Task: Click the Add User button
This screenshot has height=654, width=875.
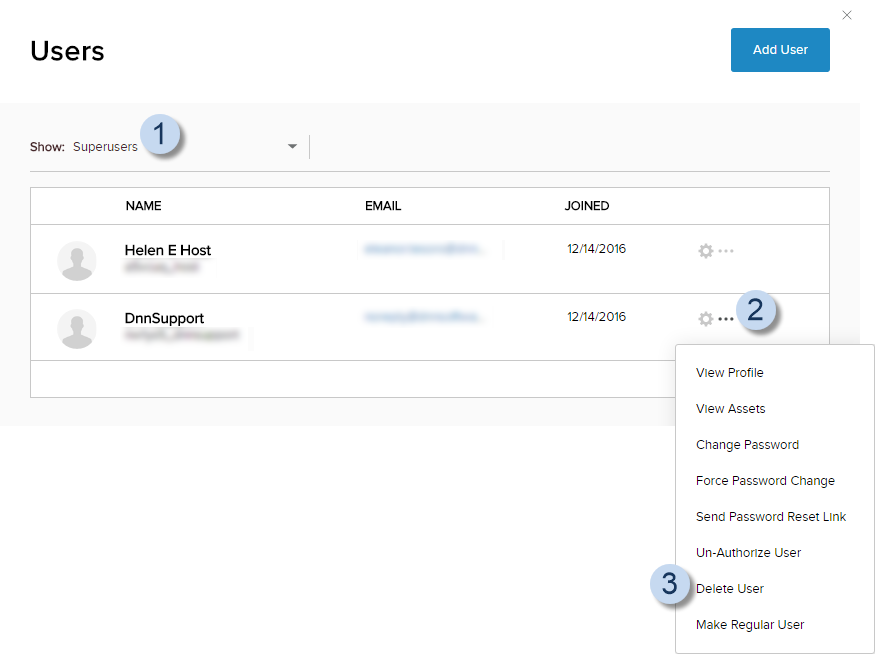Action: pos(780,50)
